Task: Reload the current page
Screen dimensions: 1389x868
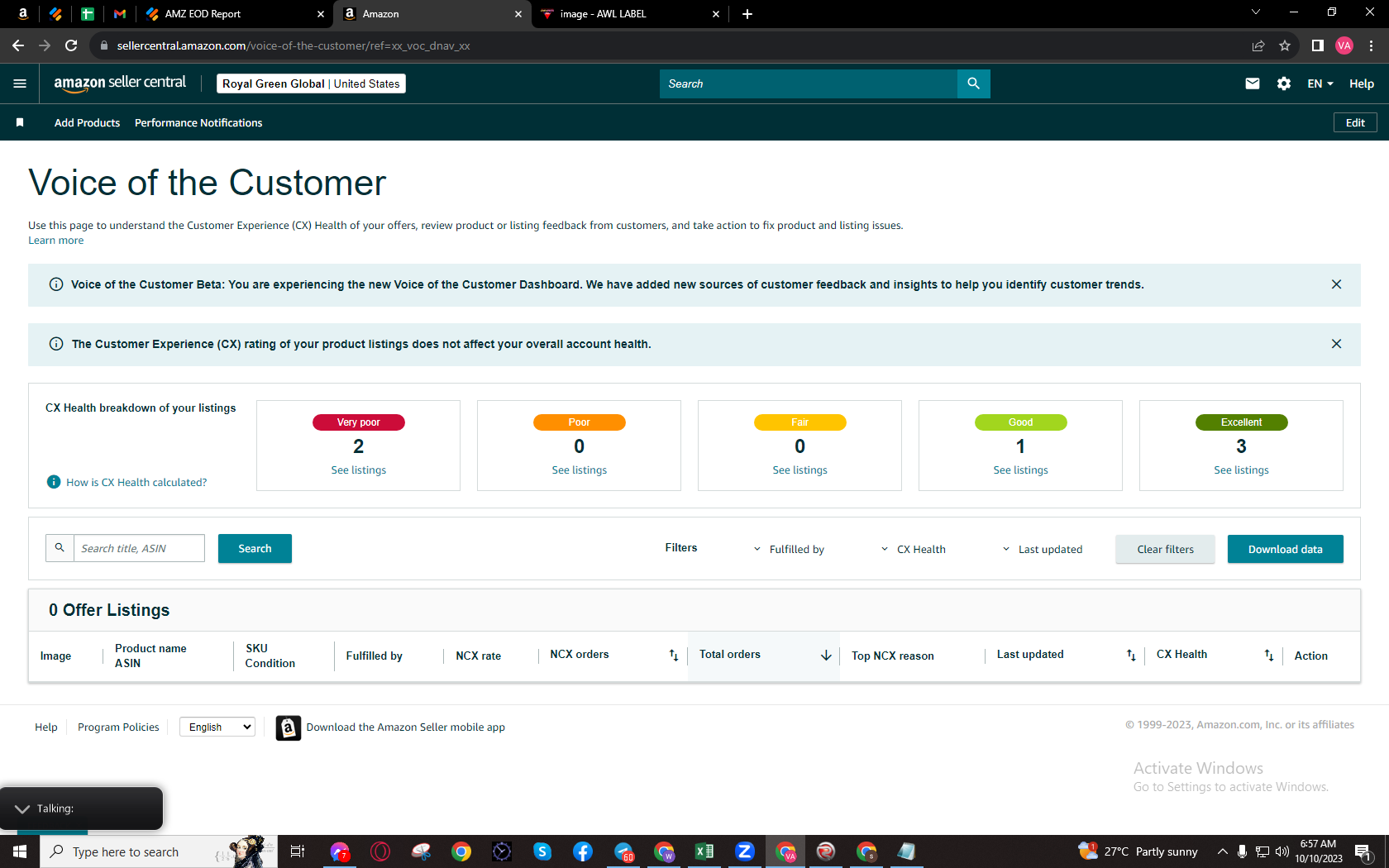Action: pos(71,45)
